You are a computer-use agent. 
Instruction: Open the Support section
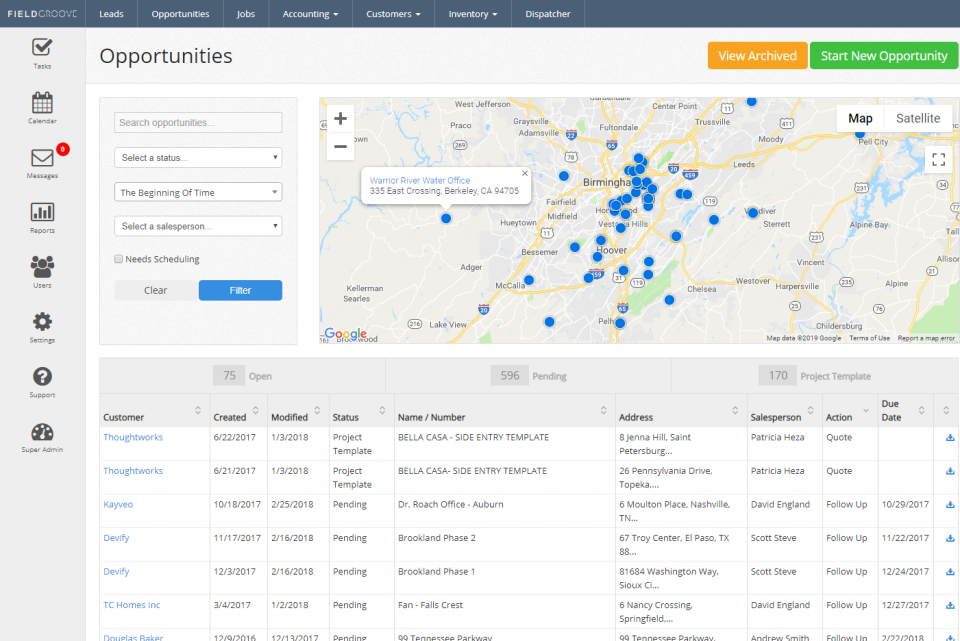pyautogui.click(x=41, y=380)
